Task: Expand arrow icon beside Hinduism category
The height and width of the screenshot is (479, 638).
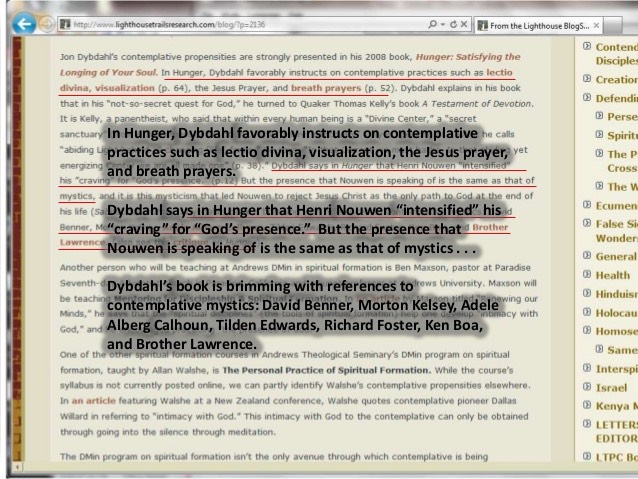Action: pyautogui.click(x=587, y=293)
